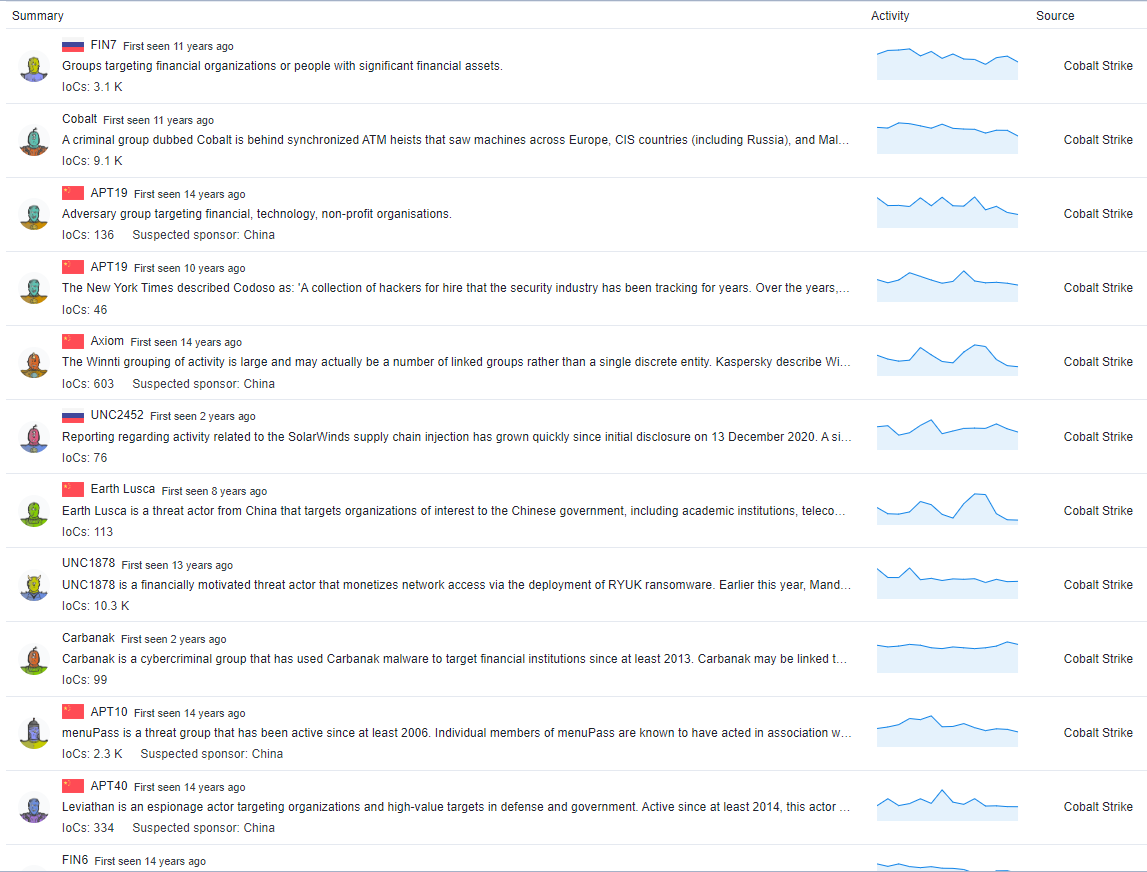
Task: Click the APT10 avatar icon
Action: click(34, 733)
